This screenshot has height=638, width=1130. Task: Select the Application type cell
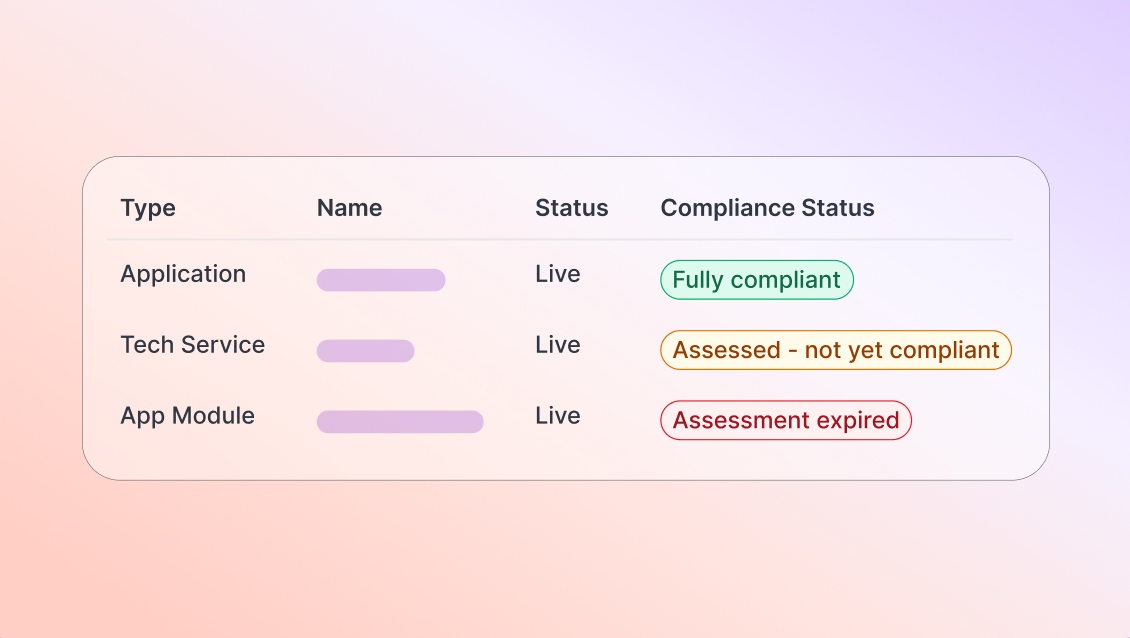(183, 275)
